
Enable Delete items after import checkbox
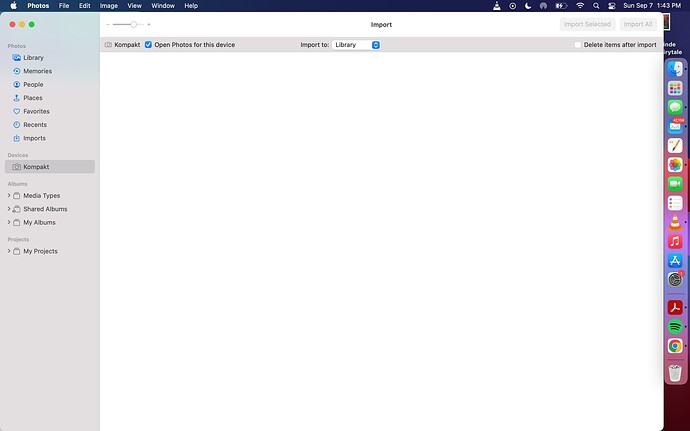[578, 45]
